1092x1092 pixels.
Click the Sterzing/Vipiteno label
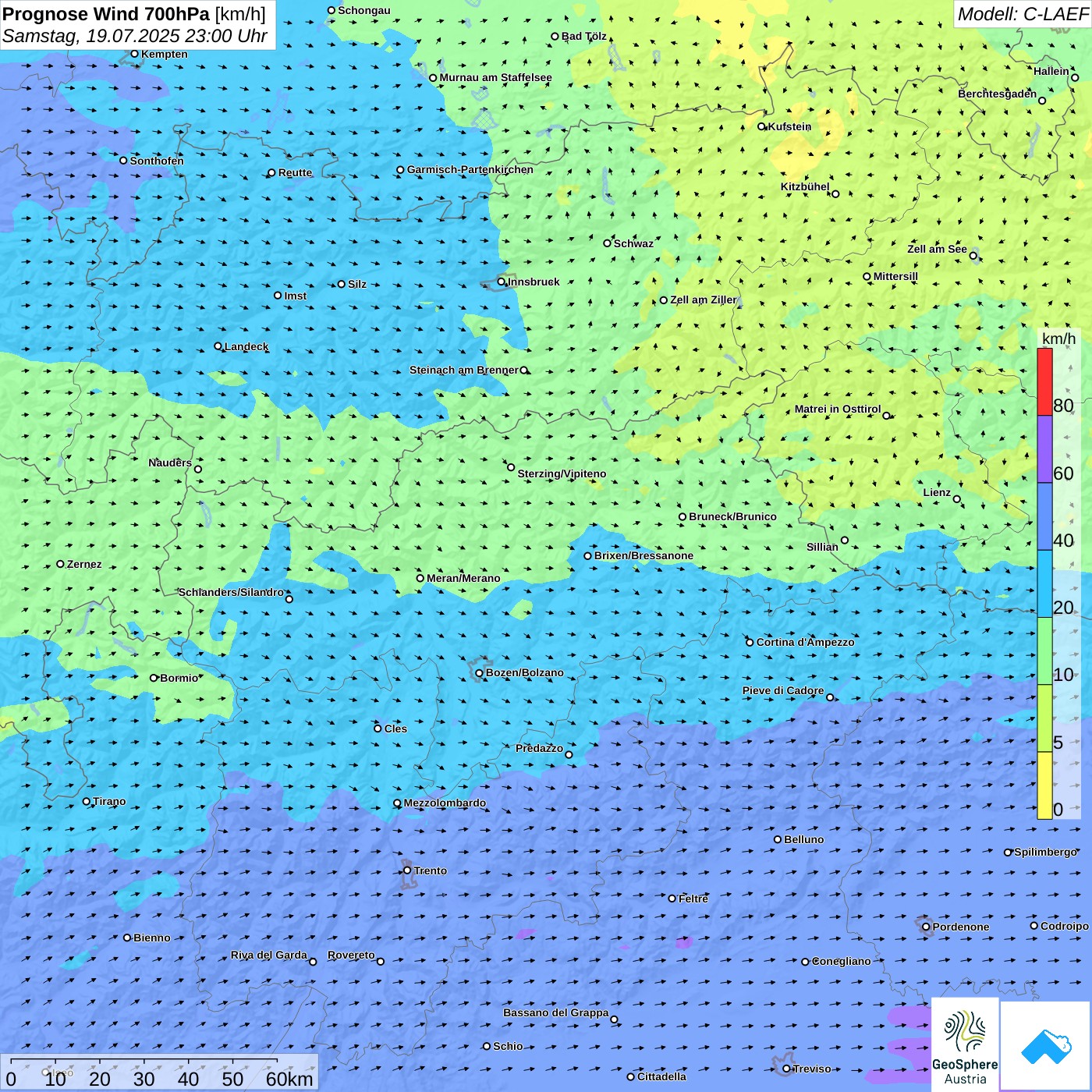pyautogui.click(x=562, y=473)
